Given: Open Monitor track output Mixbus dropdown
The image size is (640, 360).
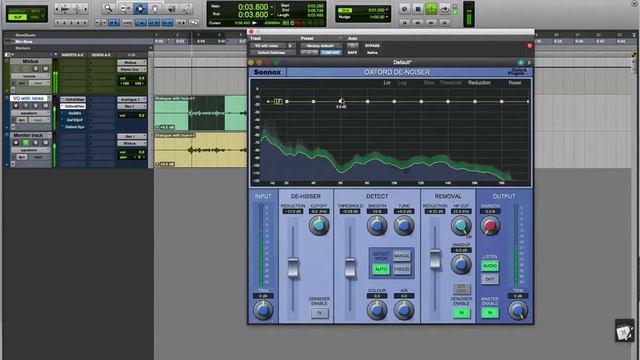Looking at the screenshot, I should pos(132,143).
